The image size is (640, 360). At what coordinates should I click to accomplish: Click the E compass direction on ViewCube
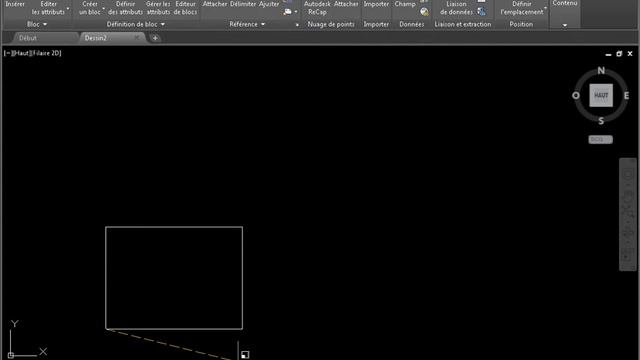(626, 96)
